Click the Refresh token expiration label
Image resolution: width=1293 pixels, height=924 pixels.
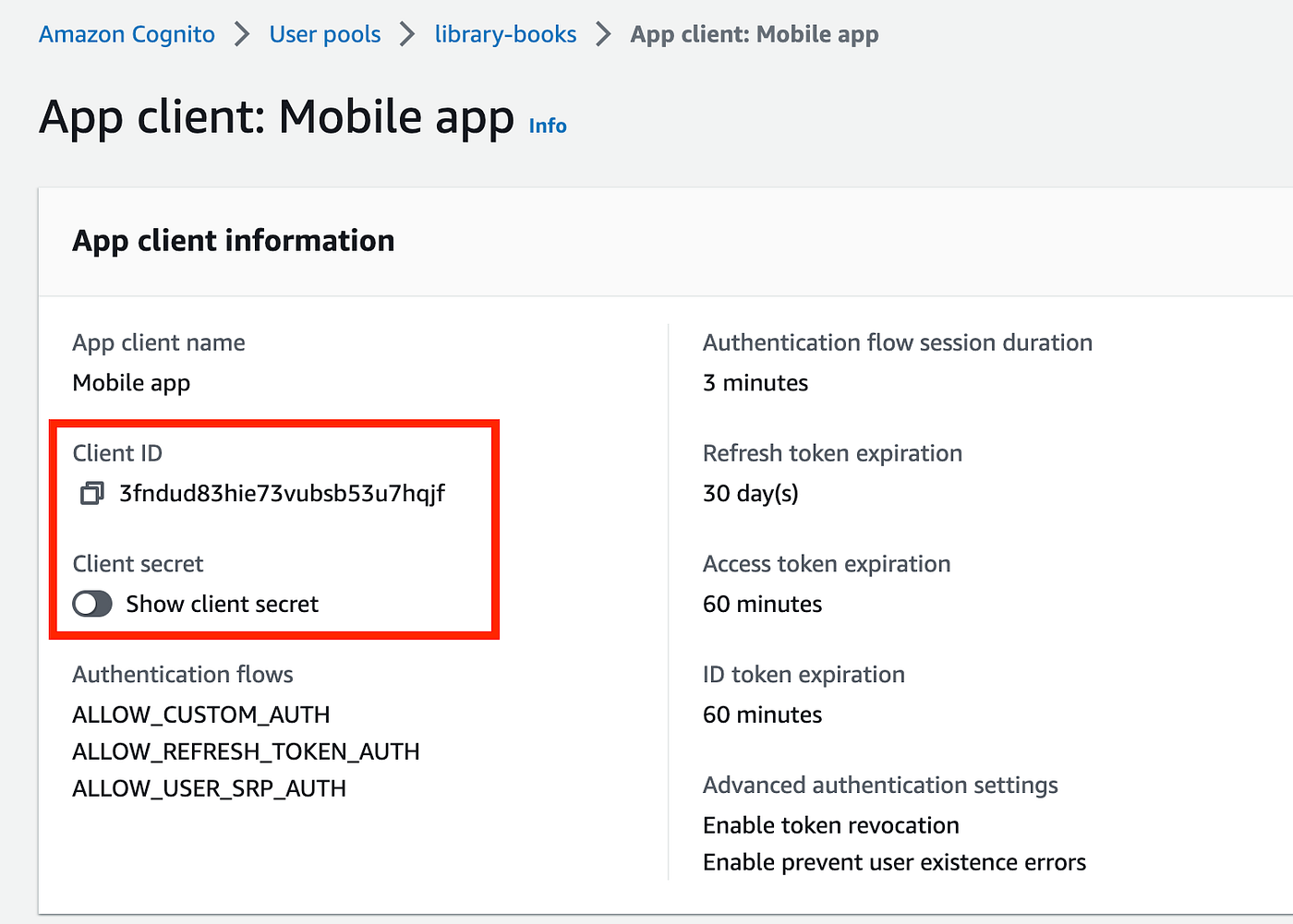[833, 453]
